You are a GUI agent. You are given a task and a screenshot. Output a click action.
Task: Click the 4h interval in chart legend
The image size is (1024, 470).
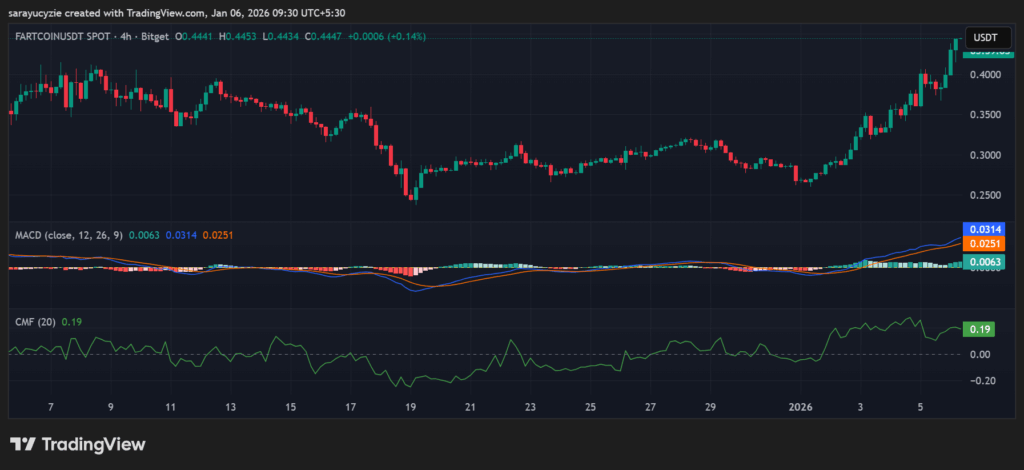pyautogui.click(x=130, y=37)
